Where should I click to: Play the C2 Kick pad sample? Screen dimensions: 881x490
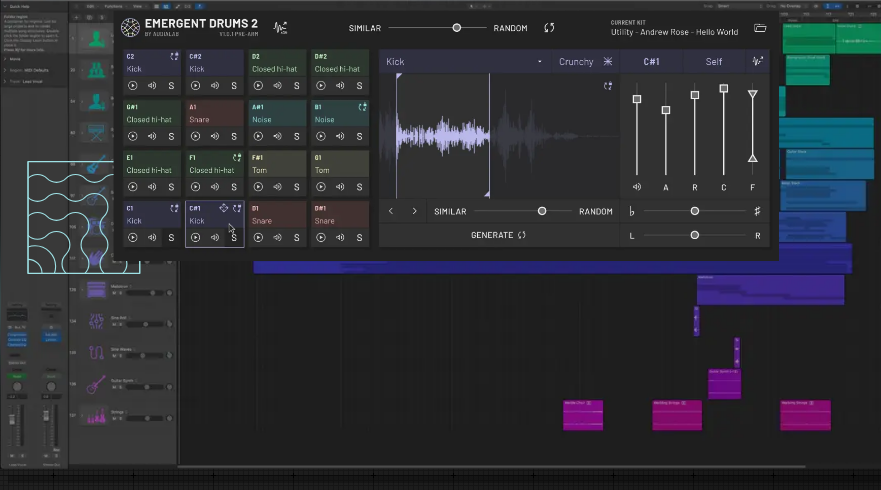133,86
